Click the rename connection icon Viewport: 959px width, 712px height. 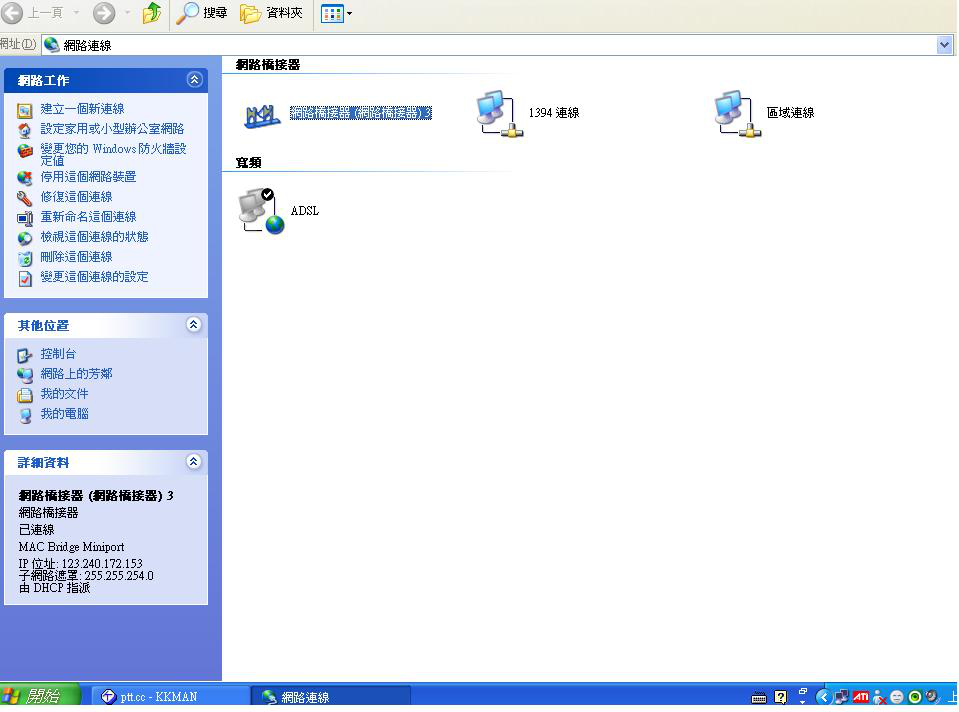[24, 218]
